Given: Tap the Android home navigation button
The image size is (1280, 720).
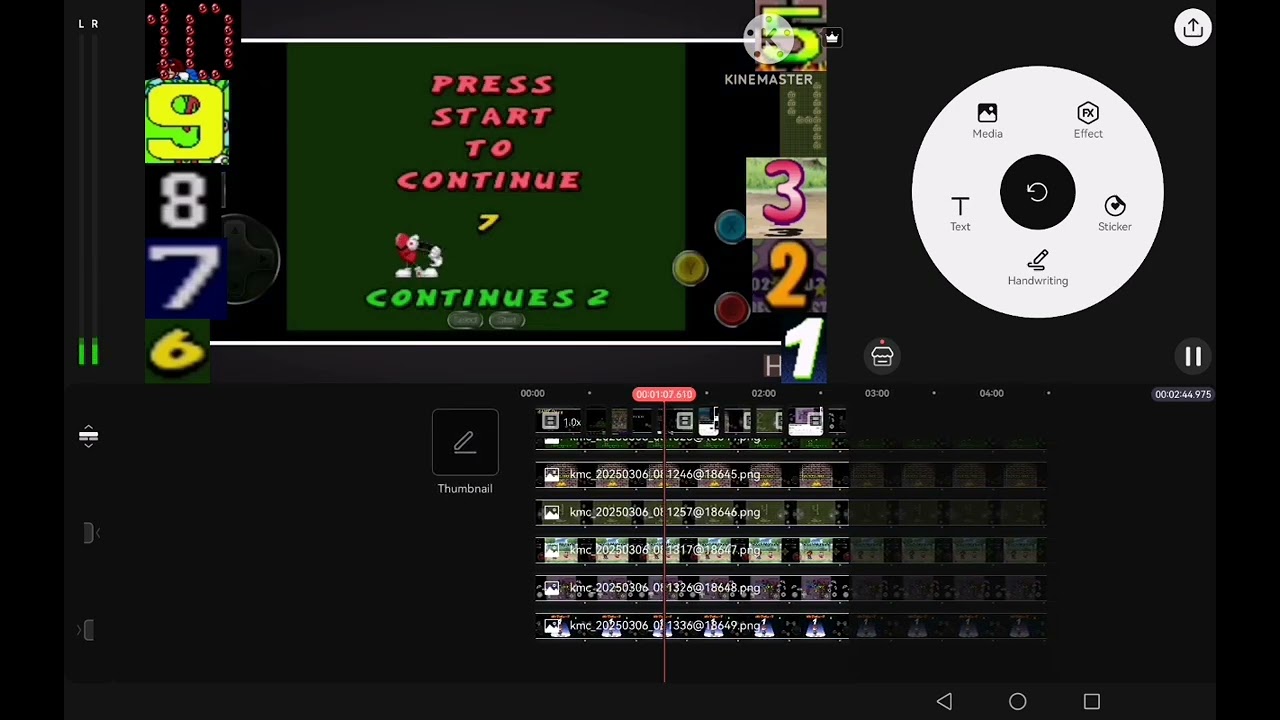Looking at the screenshot, I should coord(1018,702).
